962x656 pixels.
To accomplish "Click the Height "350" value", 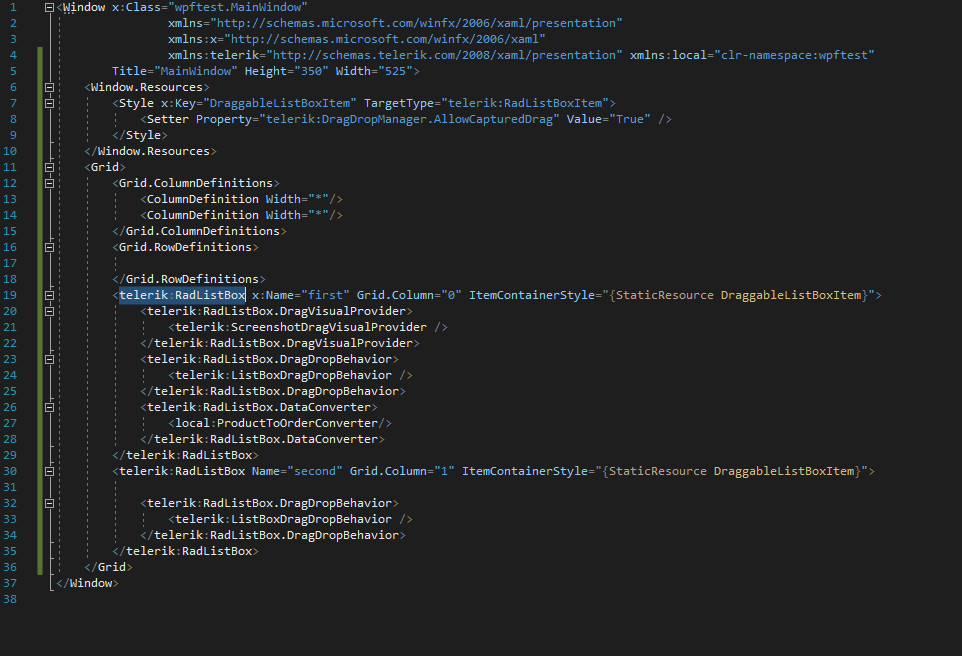I will pyautogui.click(x=311, y=71).
